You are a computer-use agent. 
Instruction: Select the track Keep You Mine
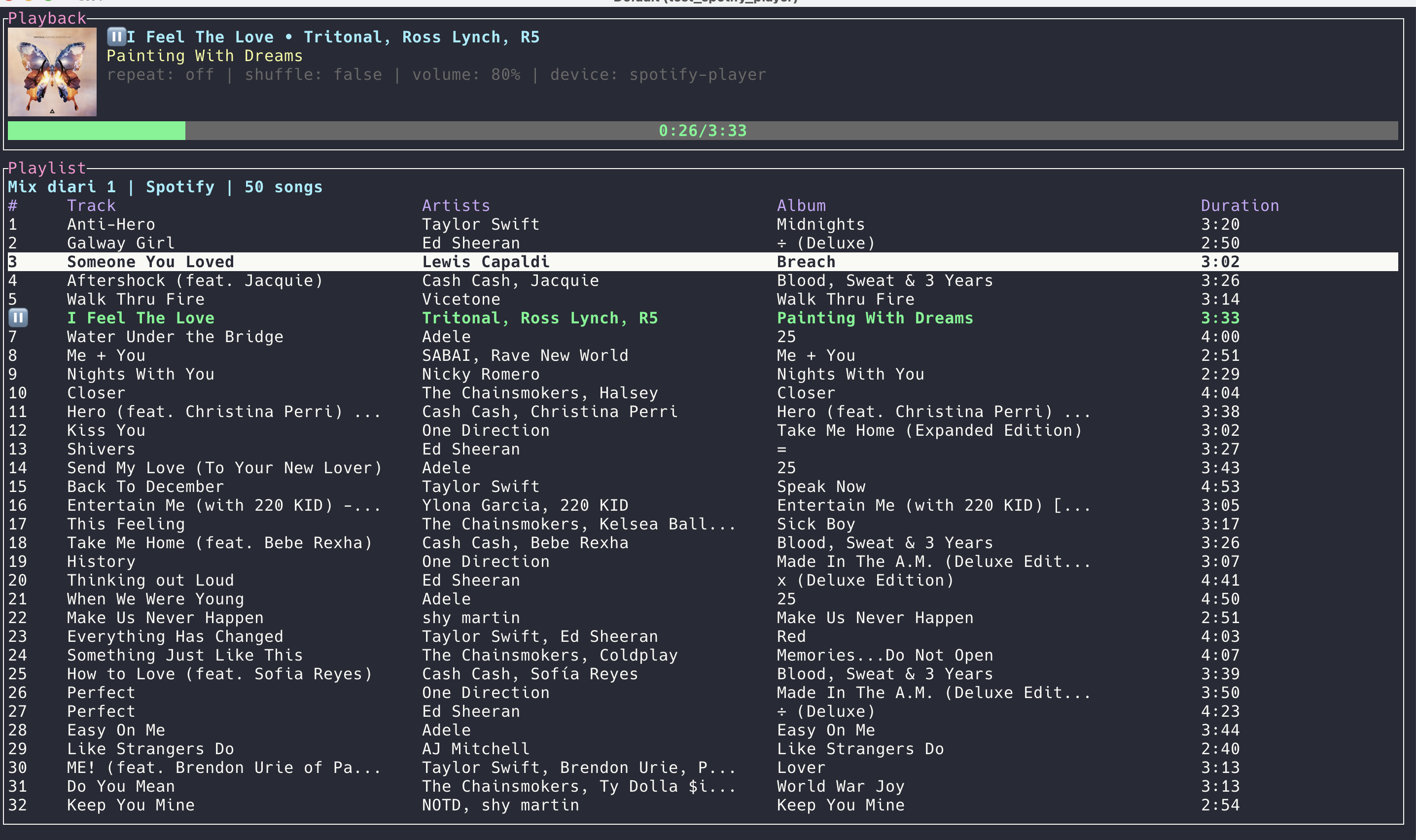(x=131, y=805)
